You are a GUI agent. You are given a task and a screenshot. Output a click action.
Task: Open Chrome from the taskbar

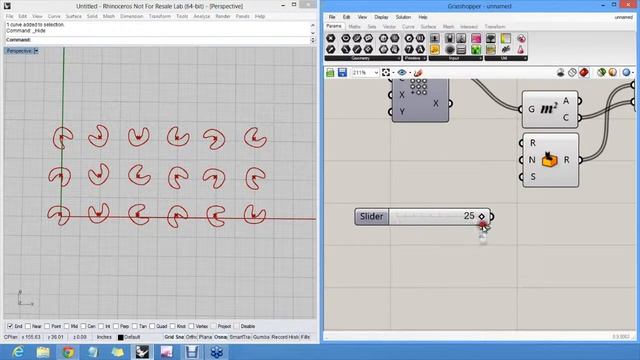68,352
